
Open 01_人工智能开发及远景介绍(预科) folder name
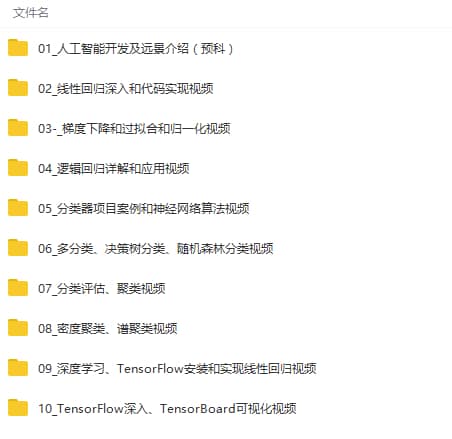[x=135, y=49]
